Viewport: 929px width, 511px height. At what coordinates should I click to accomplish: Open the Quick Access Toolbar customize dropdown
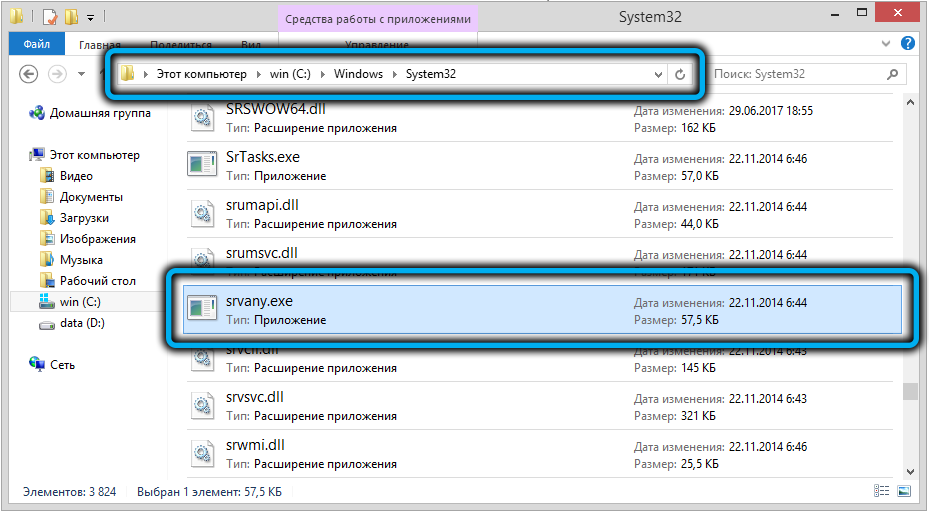tap(91, 18)
